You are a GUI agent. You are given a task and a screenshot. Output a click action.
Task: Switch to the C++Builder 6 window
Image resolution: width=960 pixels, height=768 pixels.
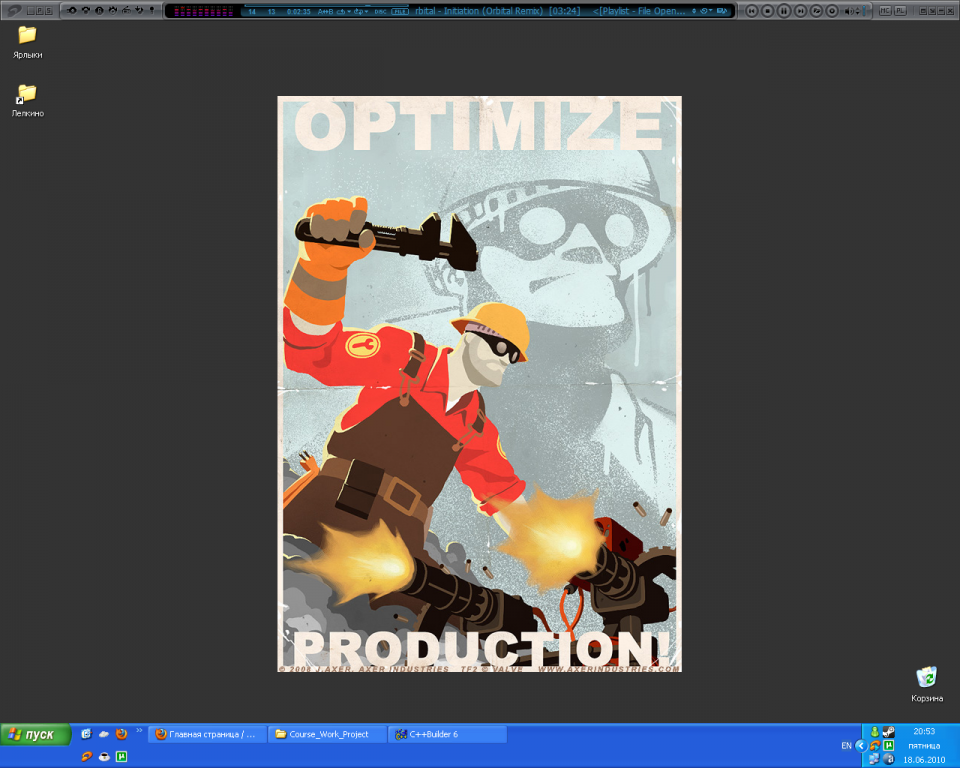(447, 734)
